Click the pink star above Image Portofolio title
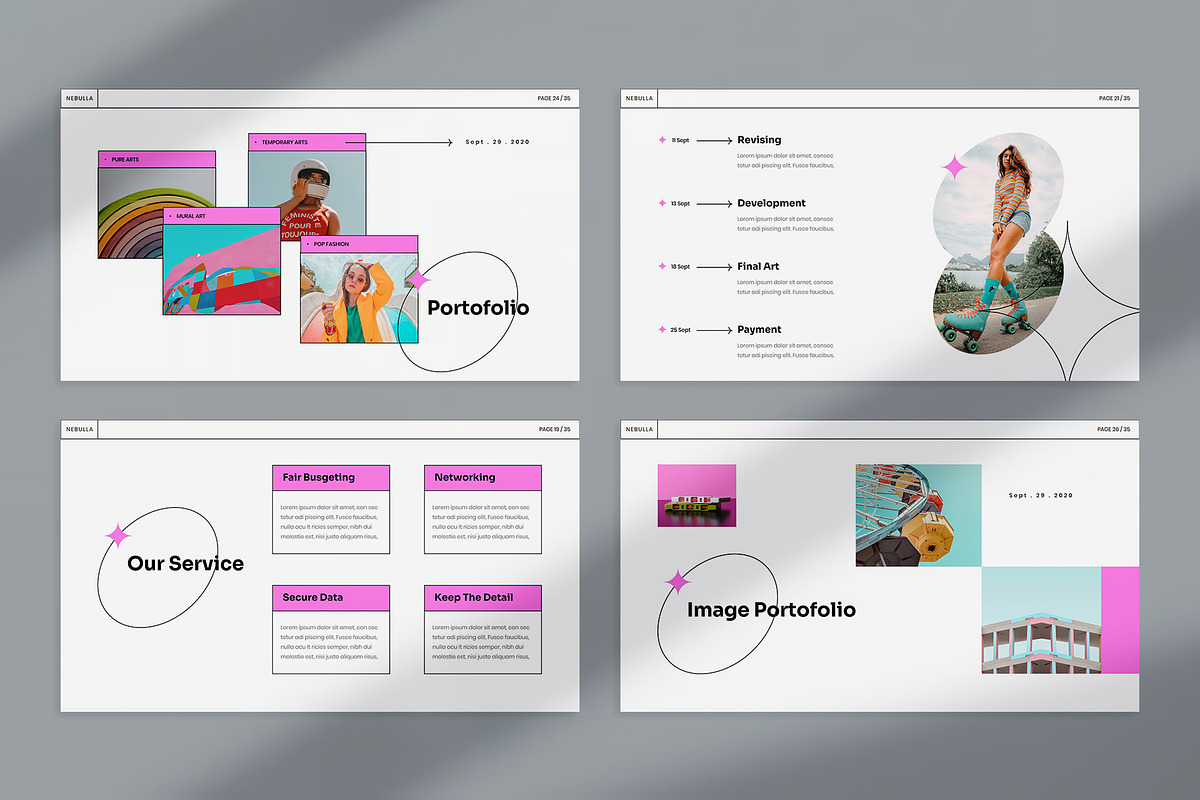The image size is (1200, 800). (678, 582)
